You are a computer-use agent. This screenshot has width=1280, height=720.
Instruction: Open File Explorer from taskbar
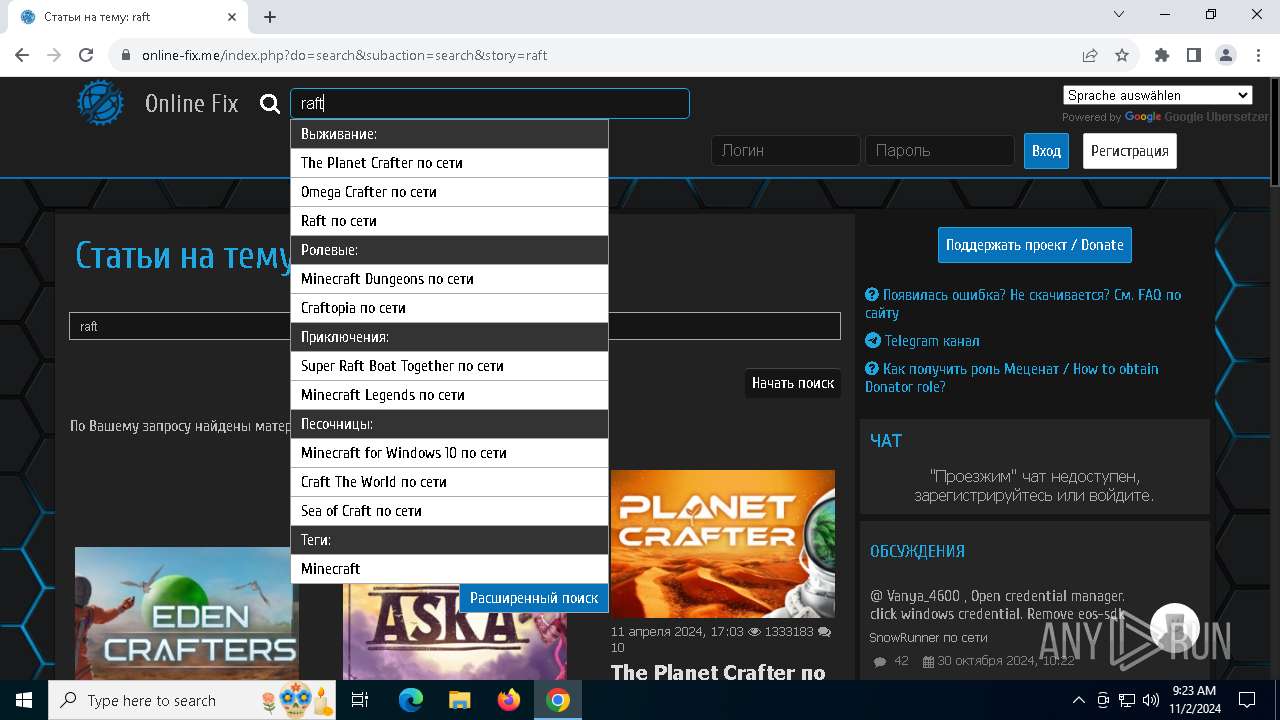coord(460,700)
